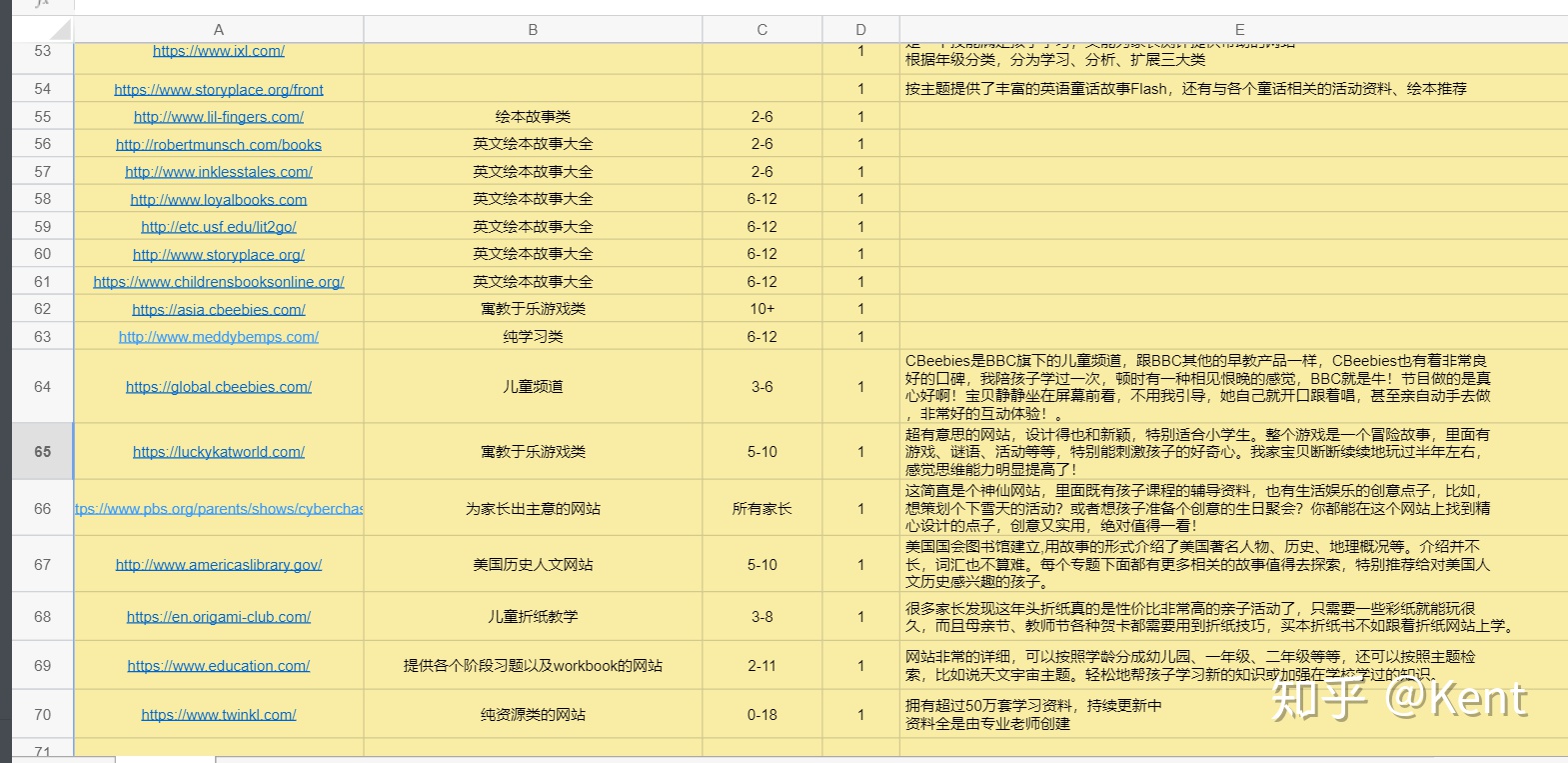Click the description cell in row 67
Screen dimensions: 1568x763
(1233, 565)
